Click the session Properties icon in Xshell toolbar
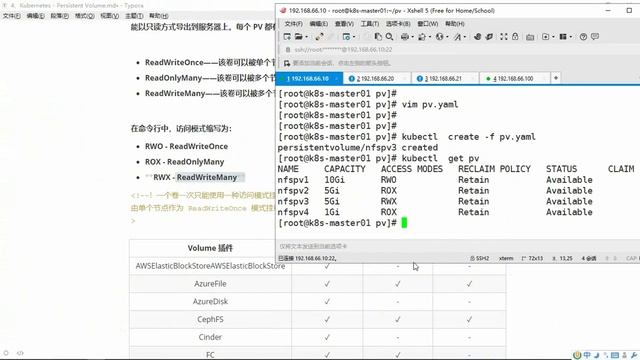The height and width of the screenshot is (360, 640). pyautogui.click(x=346, y=37)
